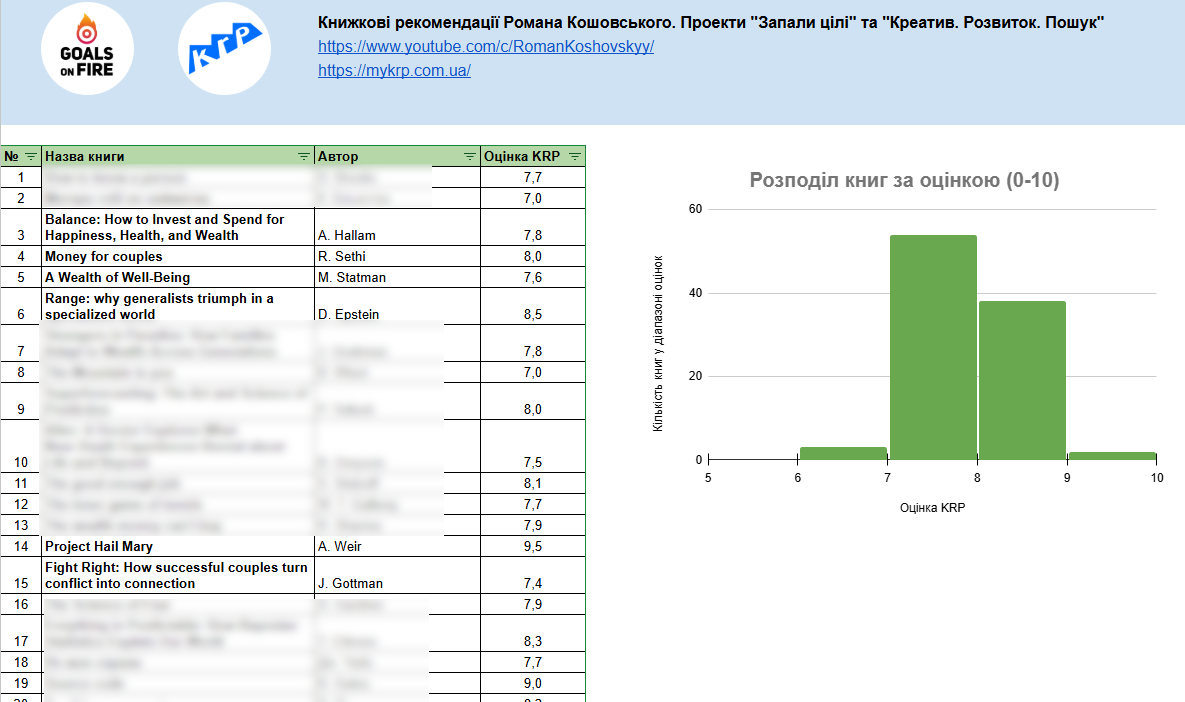The image size is (1185, 702).
Task: Click the Оцінка KRP chart axis label
Action: pyautogui.click(x=932, y=507)
